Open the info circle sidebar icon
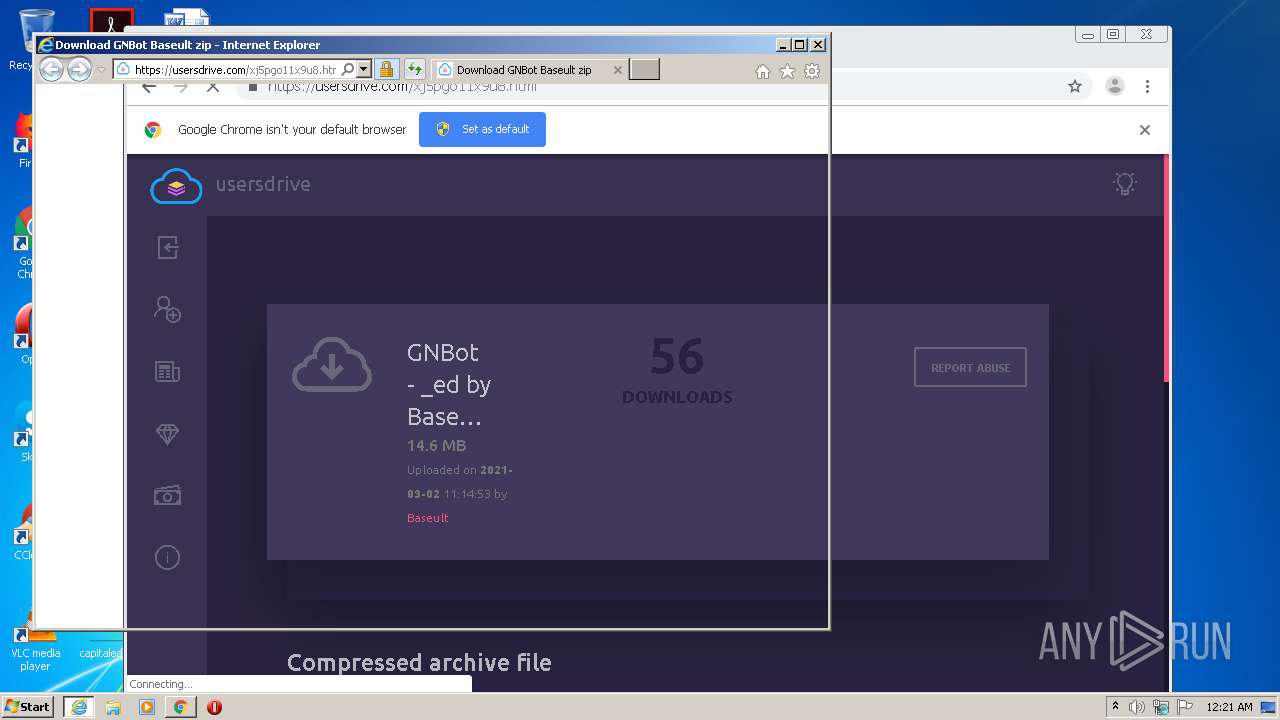The width and height of the screenshot is (1280, 720). coord(167,557)
